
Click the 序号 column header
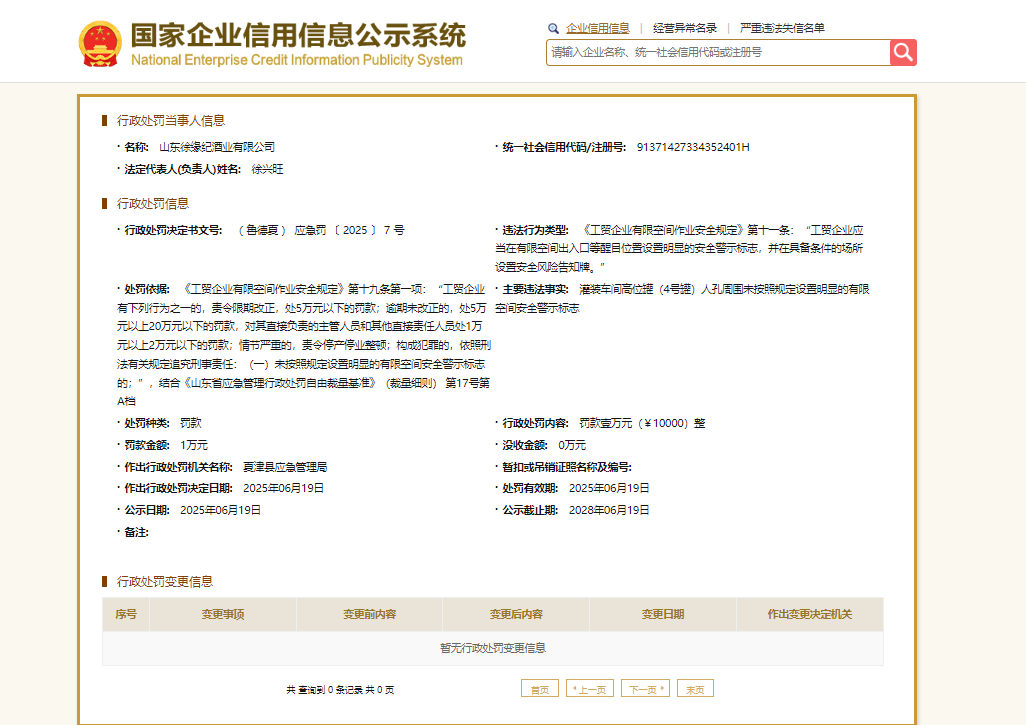[126, 614]
